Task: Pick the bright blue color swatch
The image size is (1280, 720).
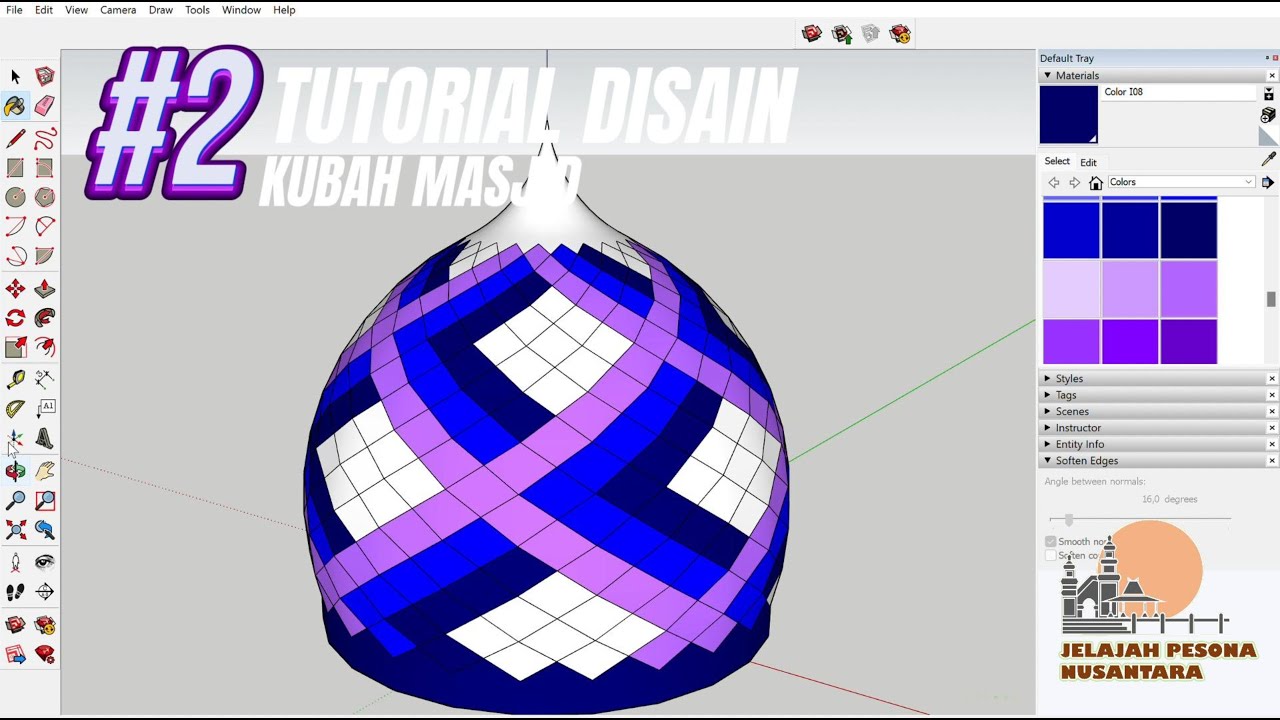Action: click(x=1071, y=229)
